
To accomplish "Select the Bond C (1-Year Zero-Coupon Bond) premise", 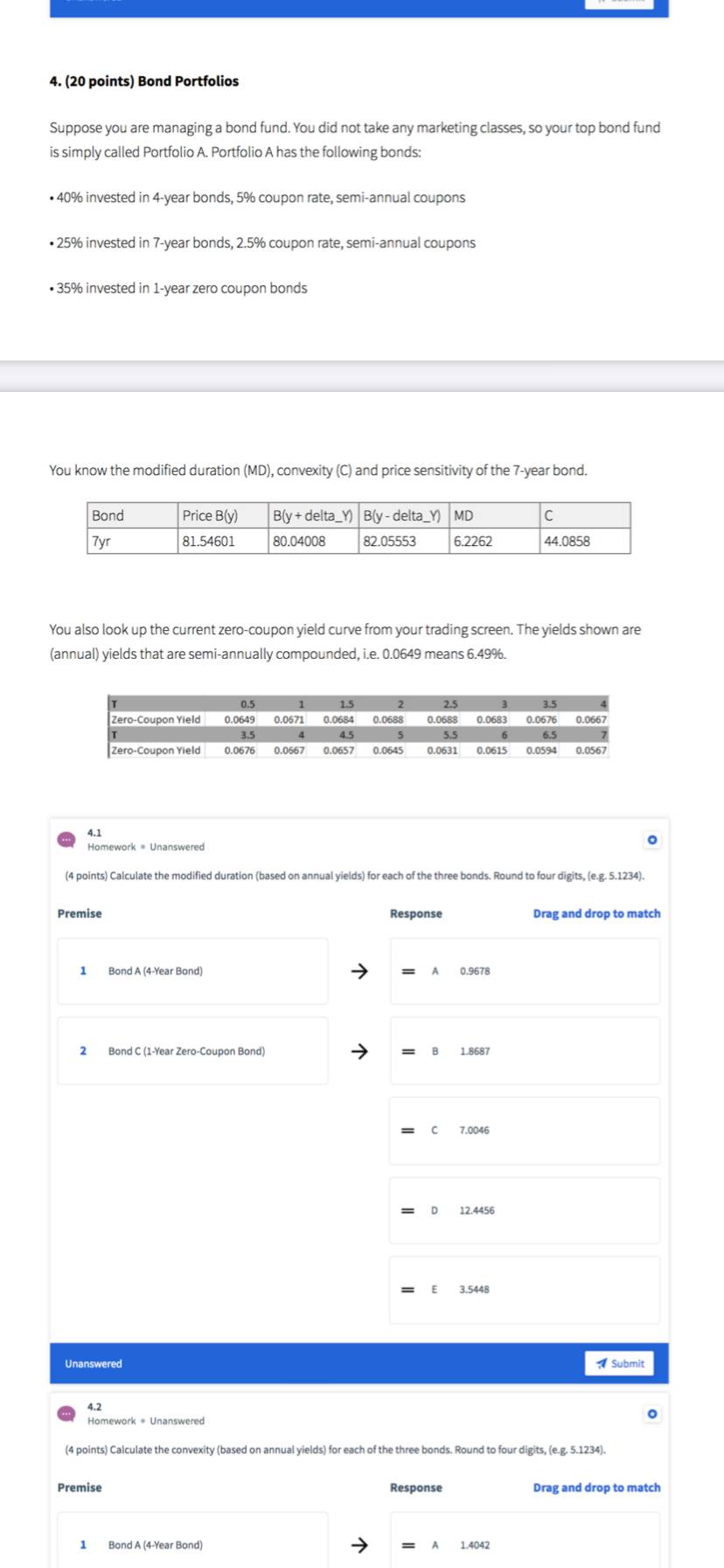I will click(x=192, y=1051).
